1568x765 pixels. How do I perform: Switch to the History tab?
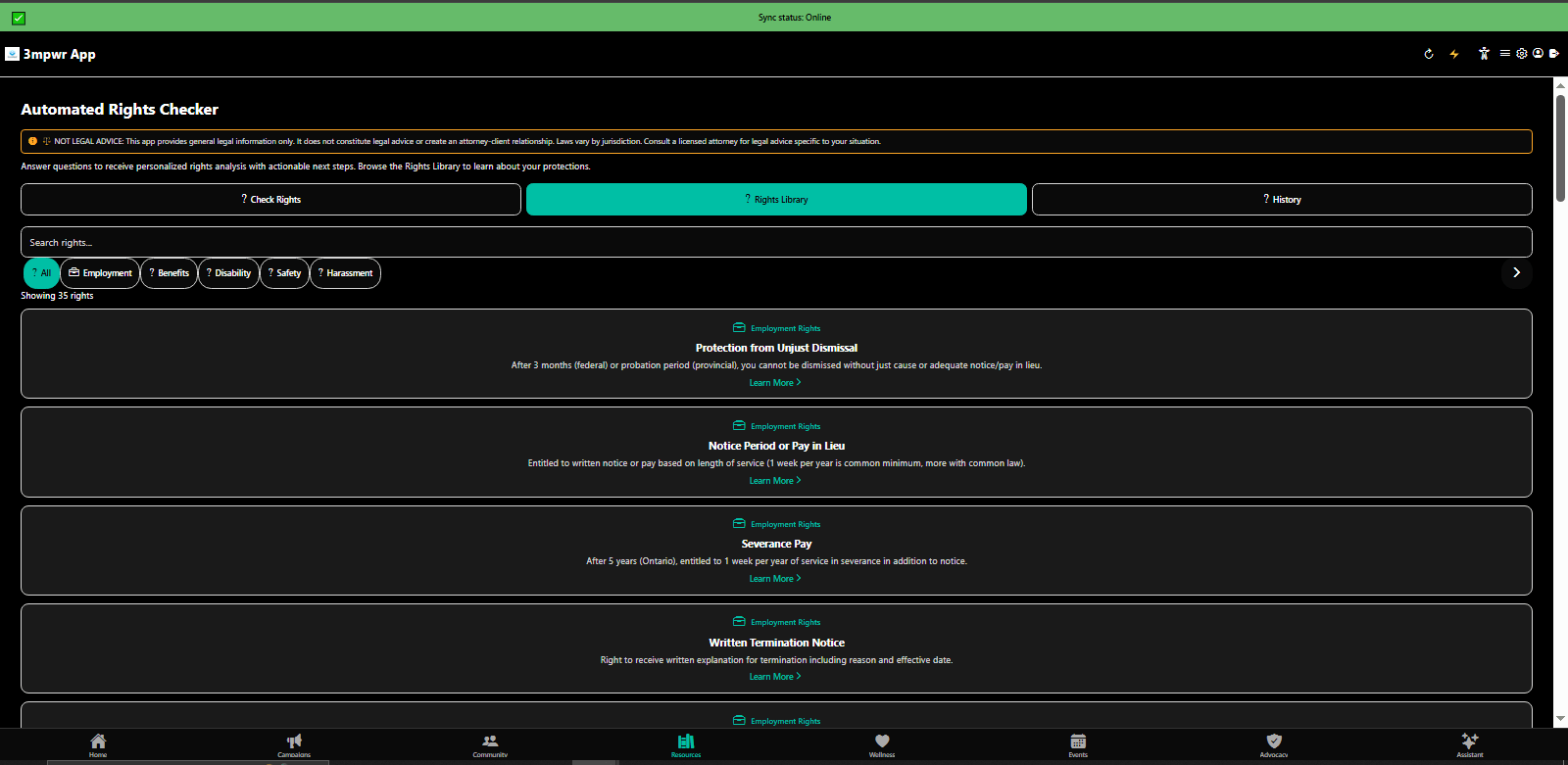click(x=1282, y=200)
